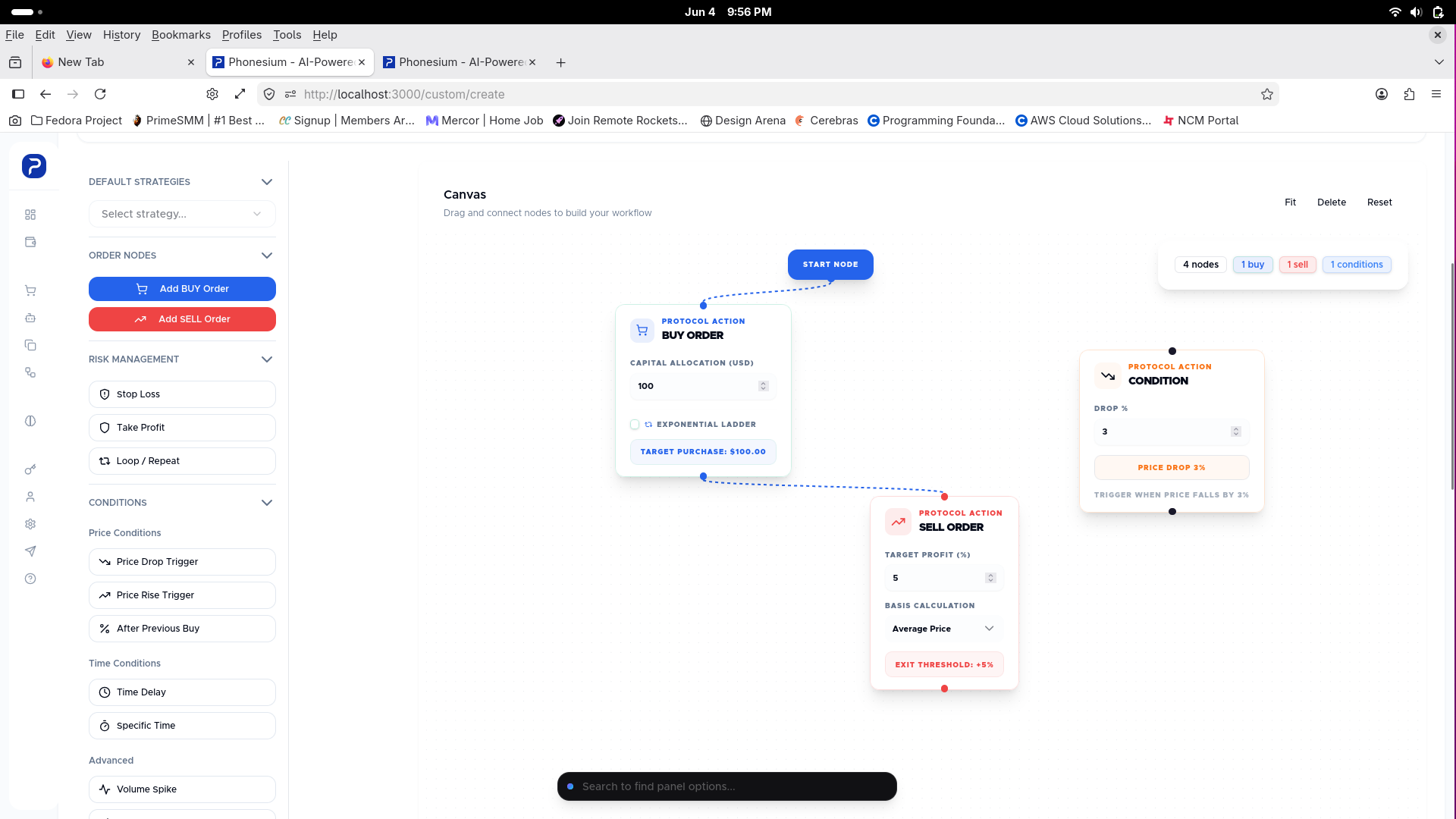Open the shopping cart icon in sidebar
1456x819 pixels.
coord(30,290)
